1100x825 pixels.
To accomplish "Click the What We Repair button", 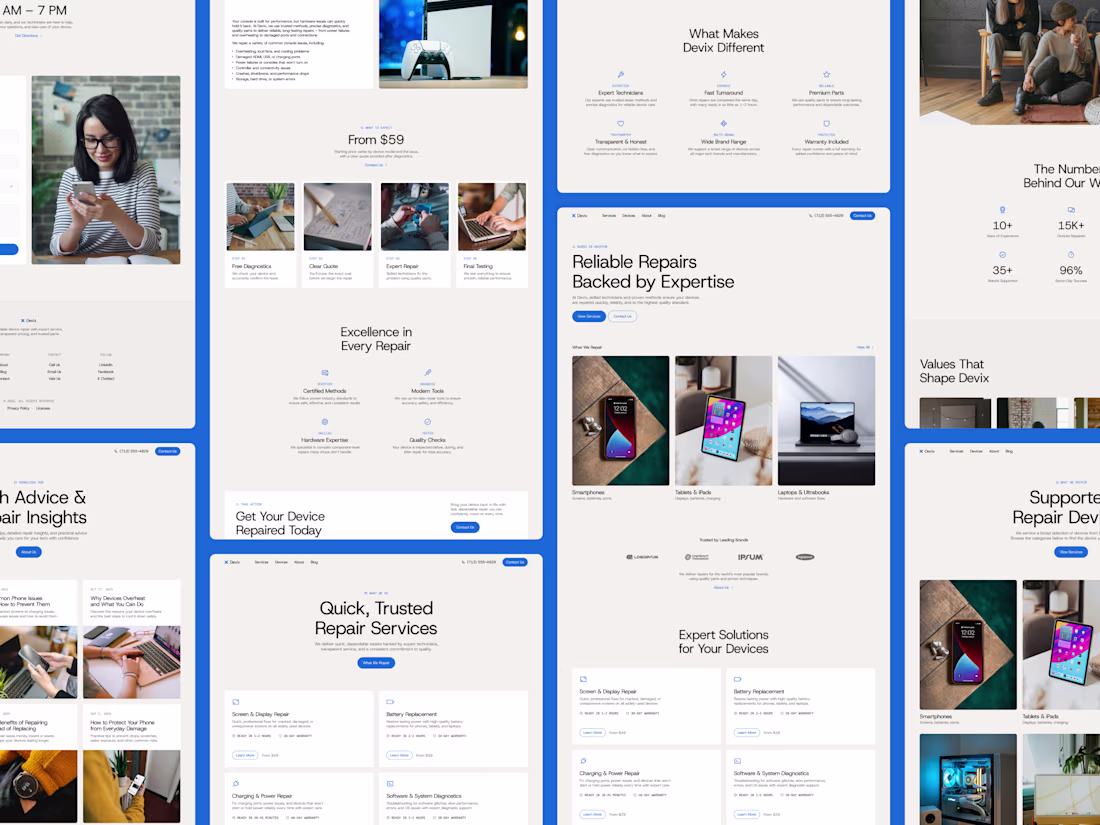I will coord(376,663).
